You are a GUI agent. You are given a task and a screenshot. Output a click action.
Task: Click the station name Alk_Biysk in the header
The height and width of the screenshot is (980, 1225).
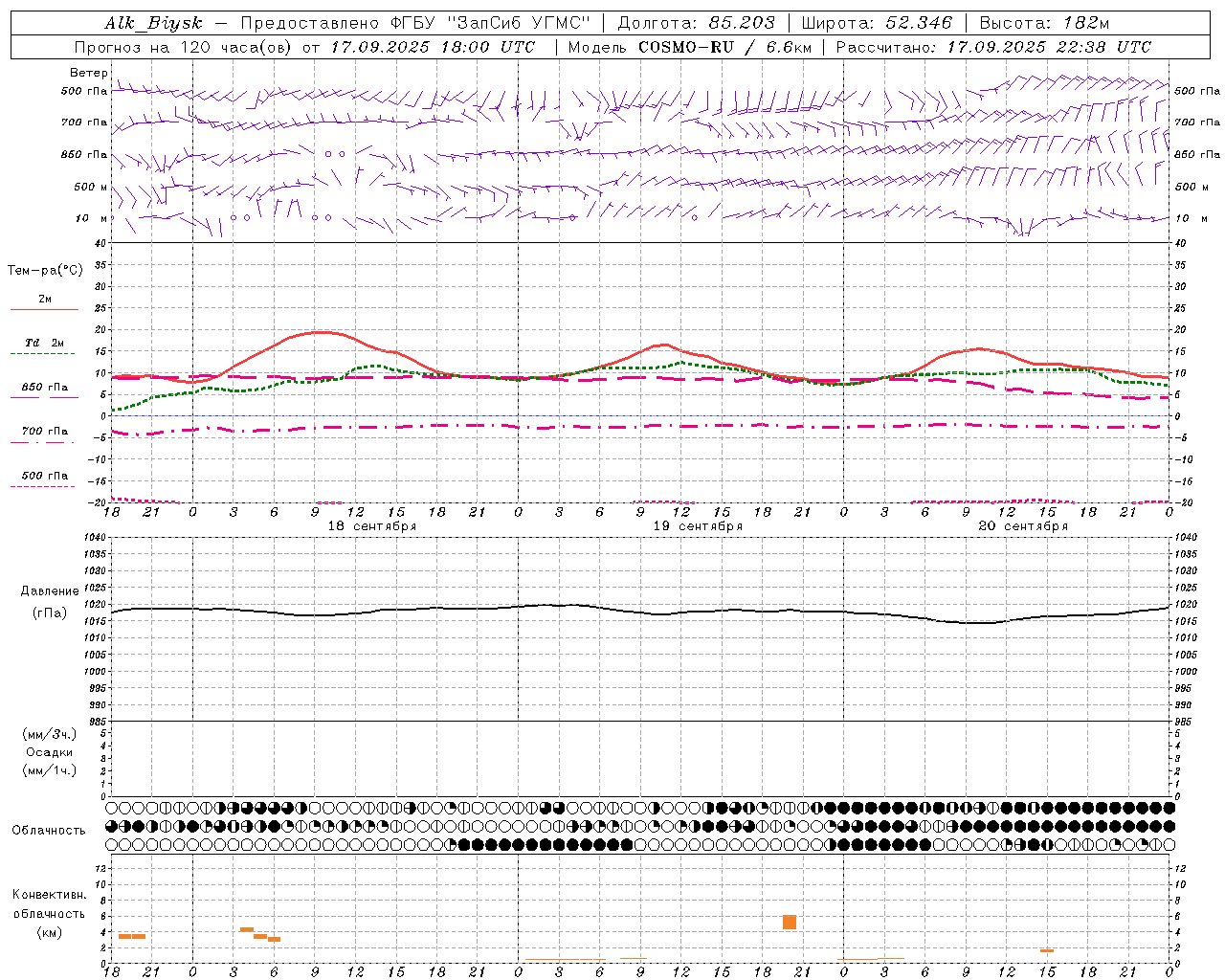pyautogui.click(x=154, y=24)
